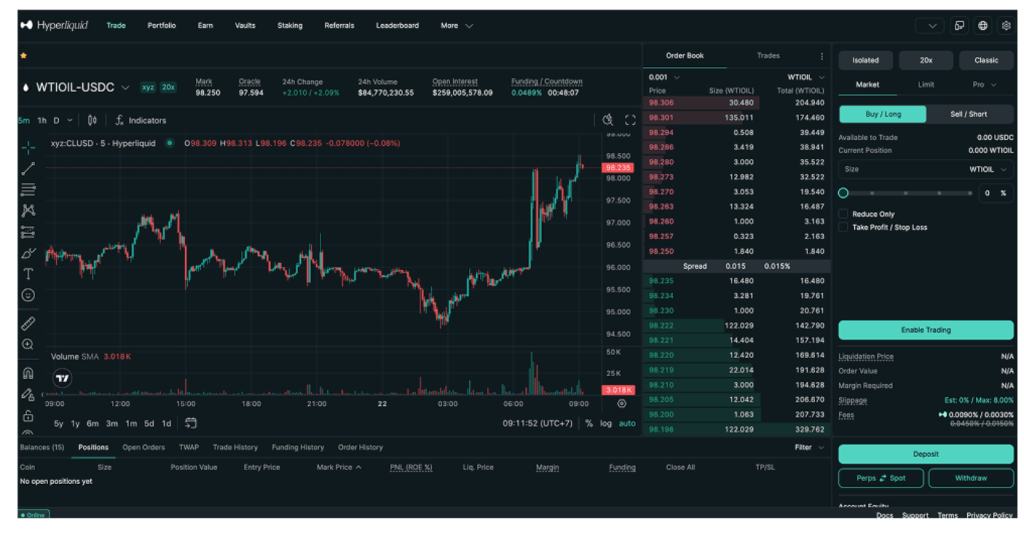This screenshot has height=535, width=1024.
Task: Switch to the Limit order tab
Action: tap(925, 84)
